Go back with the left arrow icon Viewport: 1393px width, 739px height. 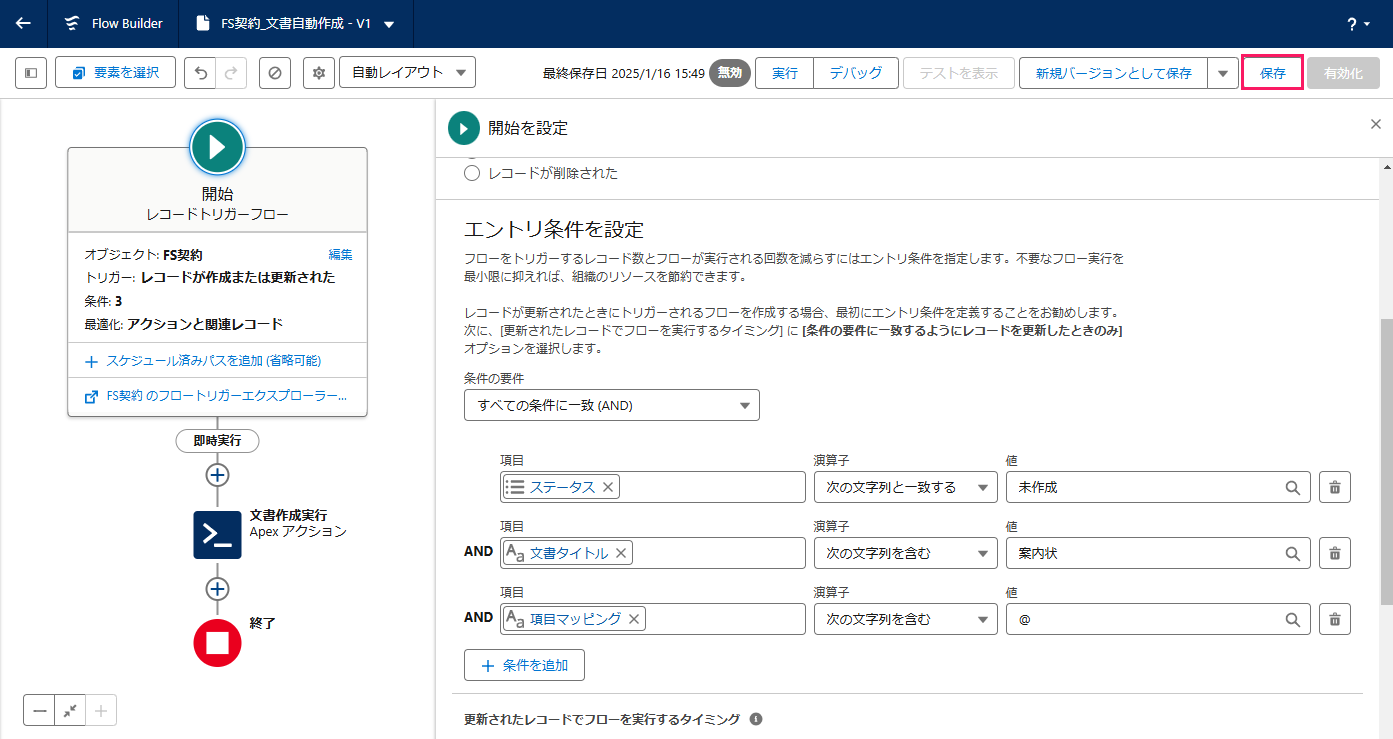coord(23,23)
